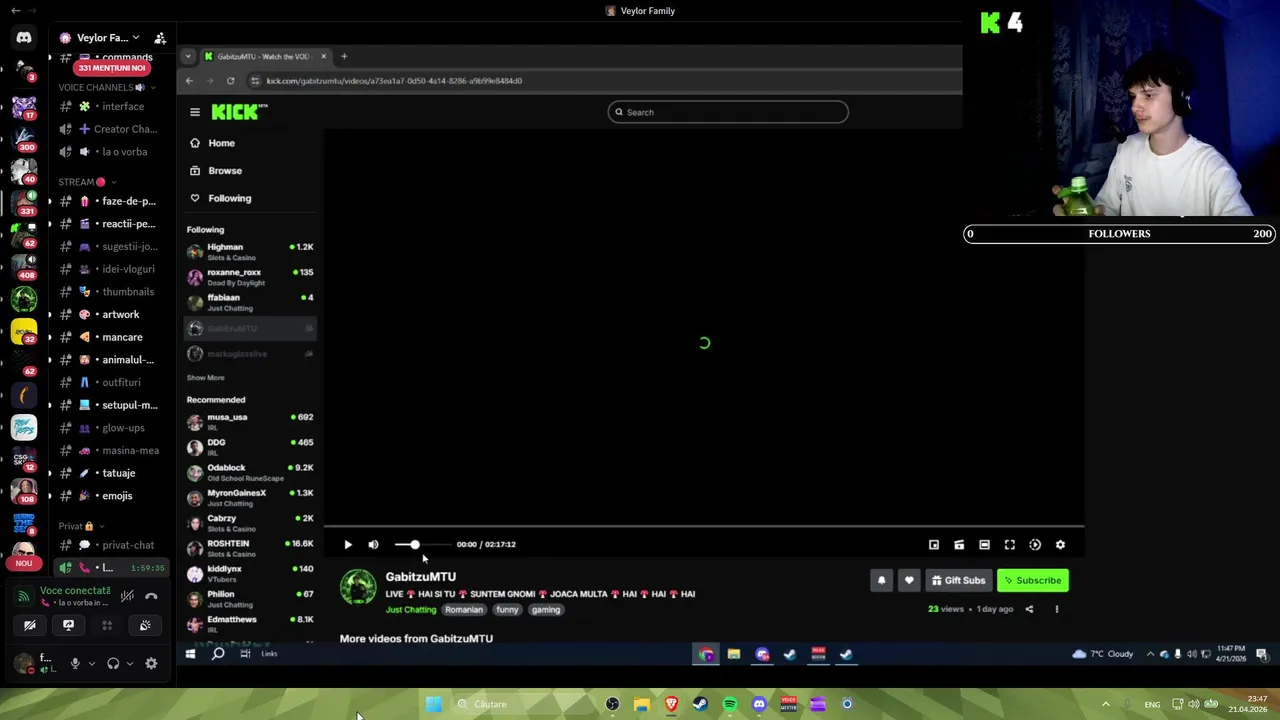Play the VOD video
The width and height of the screenshot is (1280, 720).
point(348,545)
